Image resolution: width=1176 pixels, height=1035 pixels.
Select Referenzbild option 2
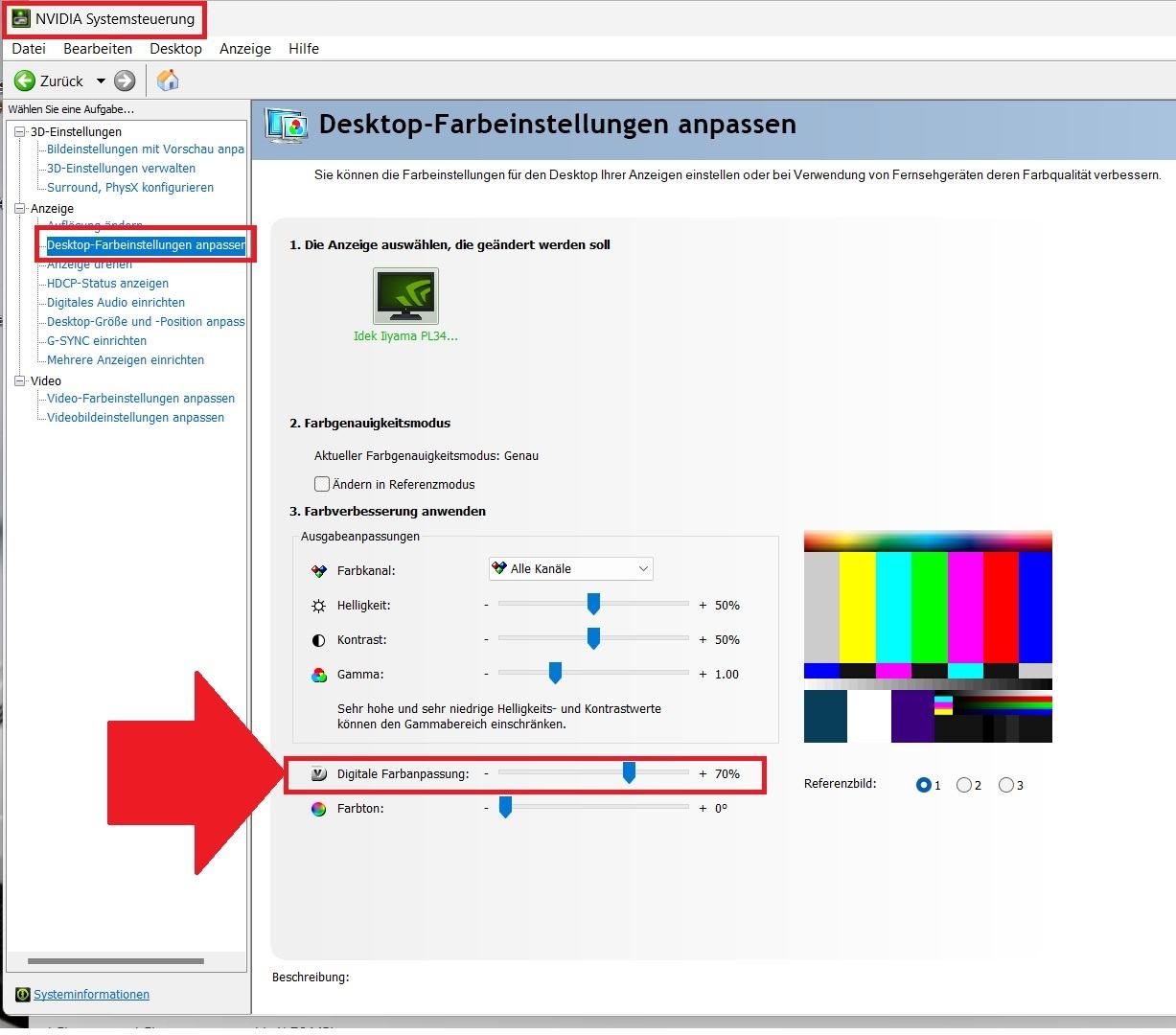964,785
